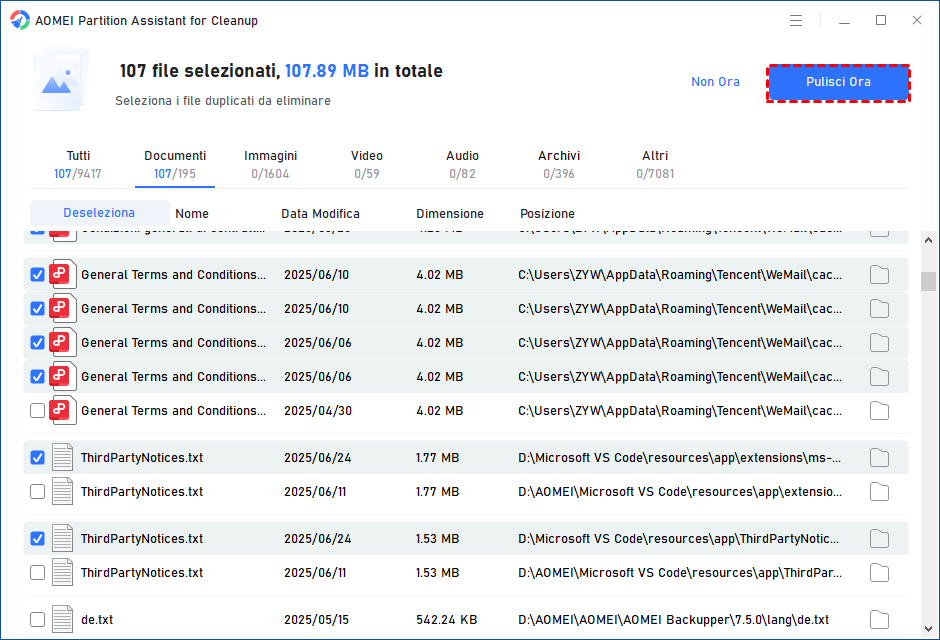940x640 pixels.
Task: Sort files by Data Modifica column
Action: click(x=320, y=214)
